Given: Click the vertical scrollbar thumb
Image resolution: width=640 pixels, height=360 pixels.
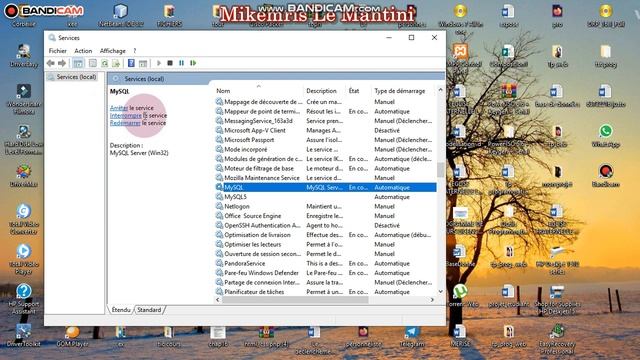Looking at the screenshot, I should pos(440,170).
